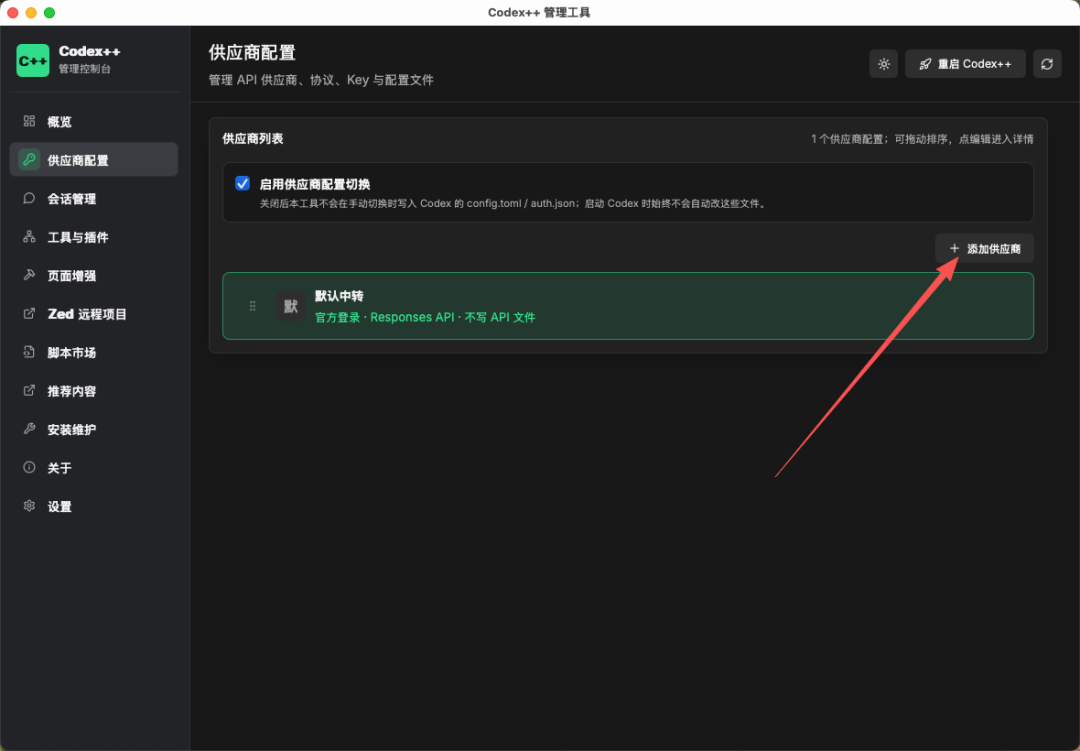Click the 工具与插件 sidebar icon
This screenshot has height=751, width=1080.
(x=29, y=237)
